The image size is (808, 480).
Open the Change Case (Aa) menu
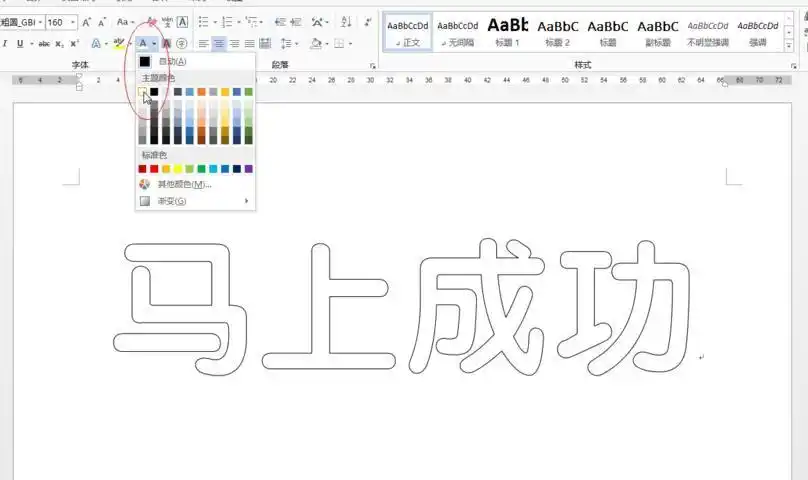click(125, 22)
